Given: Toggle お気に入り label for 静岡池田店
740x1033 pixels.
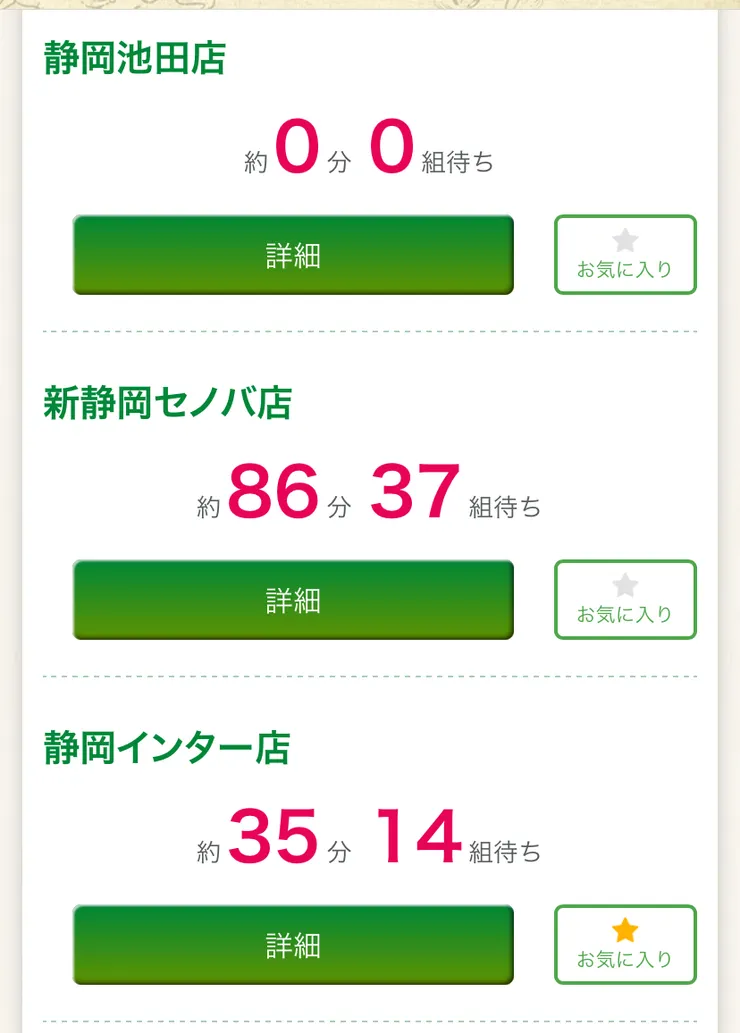Looking at the screenshot, I should (625, 269).
